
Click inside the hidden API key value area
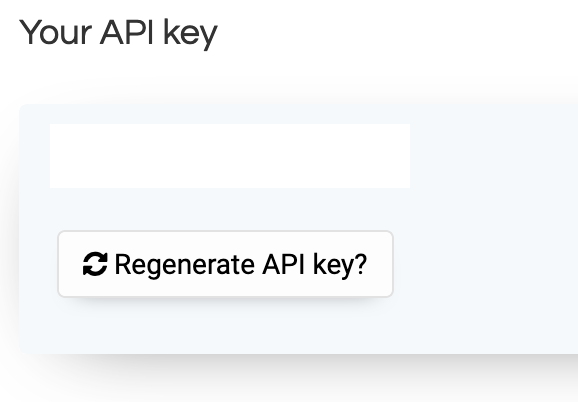point(230,156)
